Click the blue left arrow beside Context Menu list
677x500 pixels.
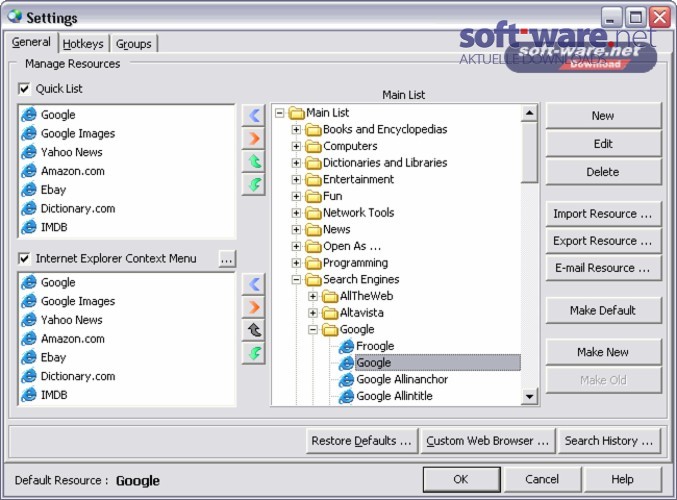[254, 284]
